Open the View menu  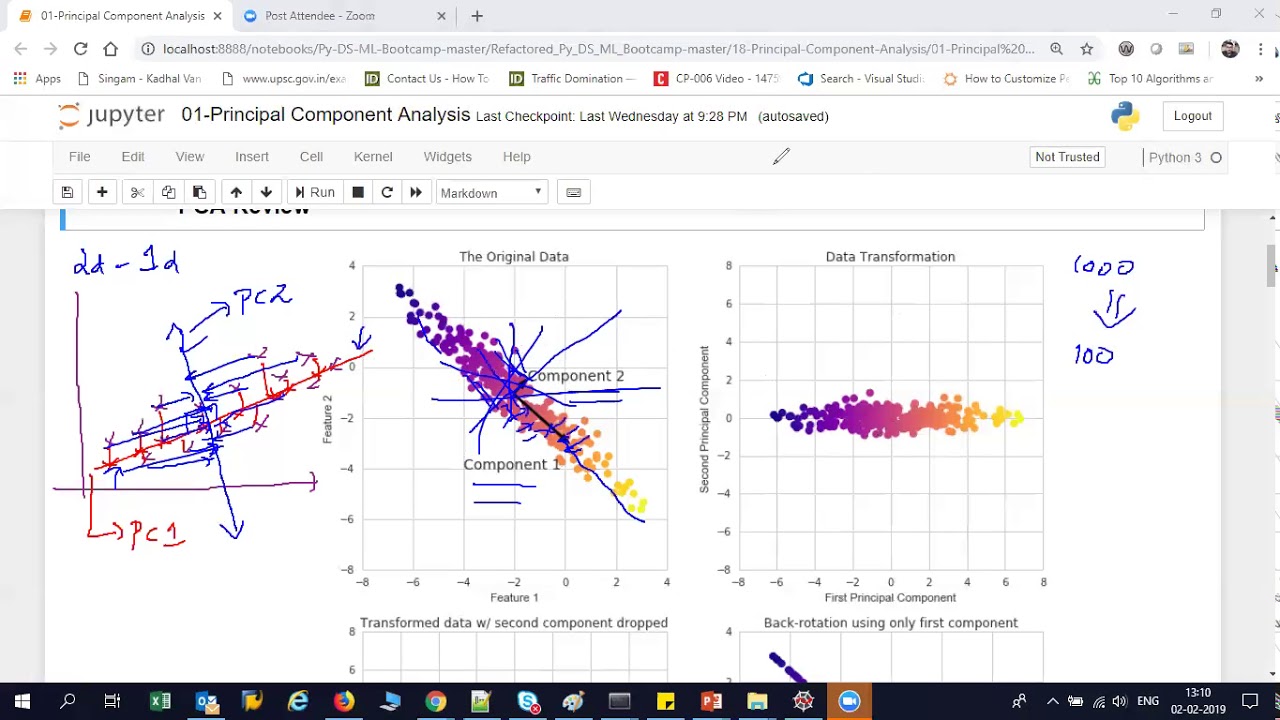(190, 156)
